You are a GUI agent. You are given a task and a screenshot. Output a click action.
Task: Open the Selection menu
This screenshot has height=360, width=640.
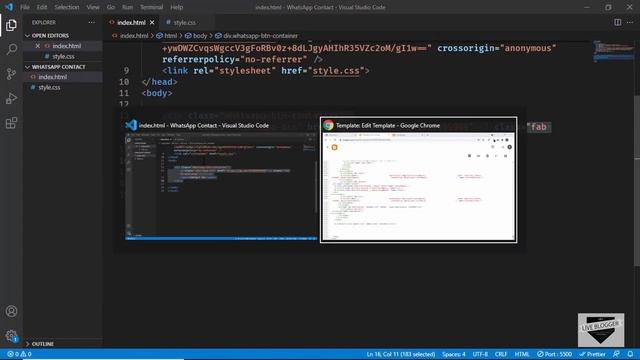pyautogui.click(x=67, y=7)
